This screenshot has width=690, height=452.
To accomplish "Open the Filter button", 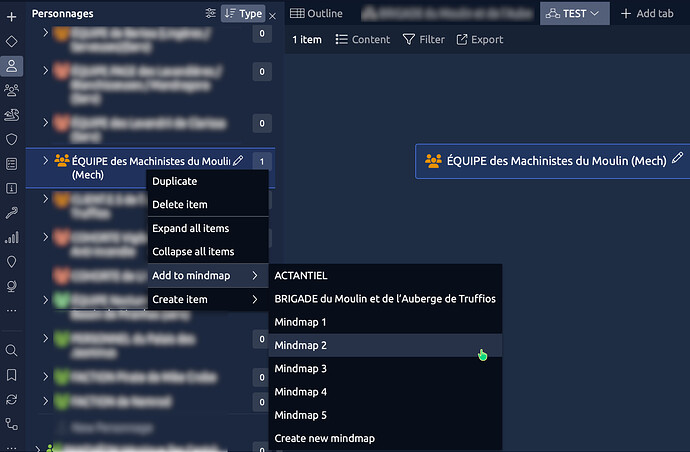I will point(423,40).
